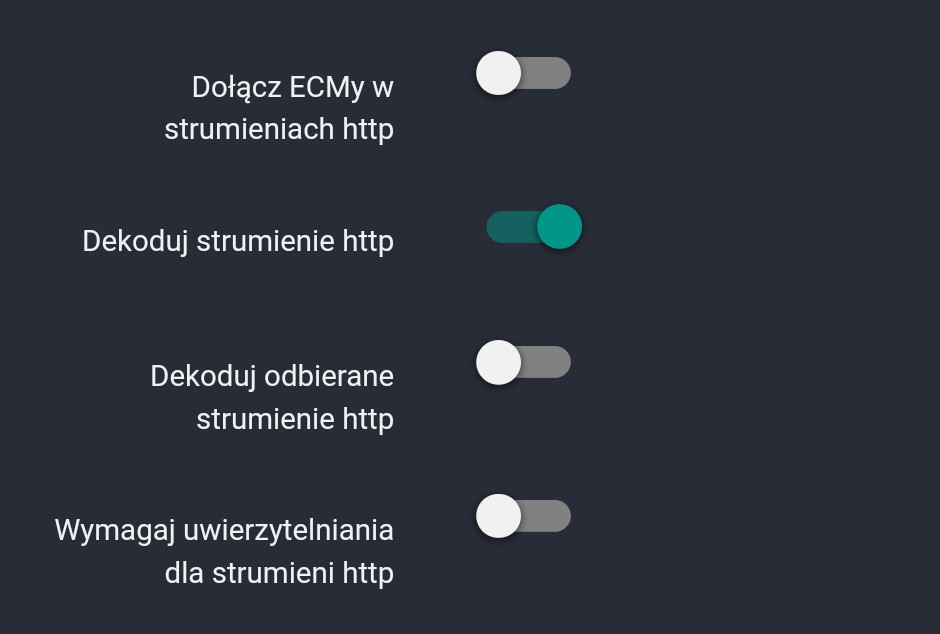This screenshot has height=634, width=940.
Task: Click the Dekoduj strumienie http label text
Action: pos(238,241)
